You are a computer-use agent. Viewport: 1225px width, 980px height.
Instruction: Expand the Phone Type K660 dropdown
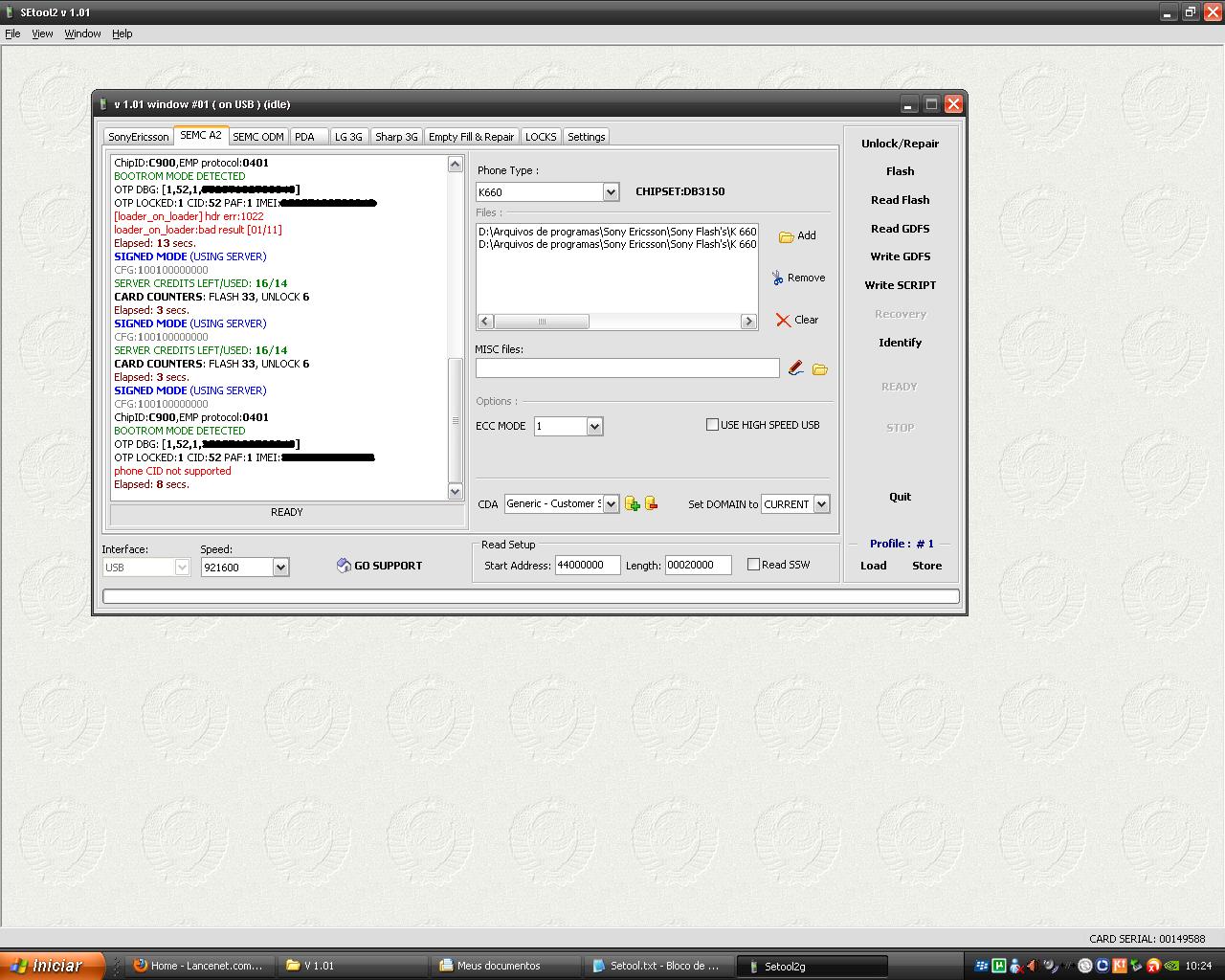tap(611, 192)
